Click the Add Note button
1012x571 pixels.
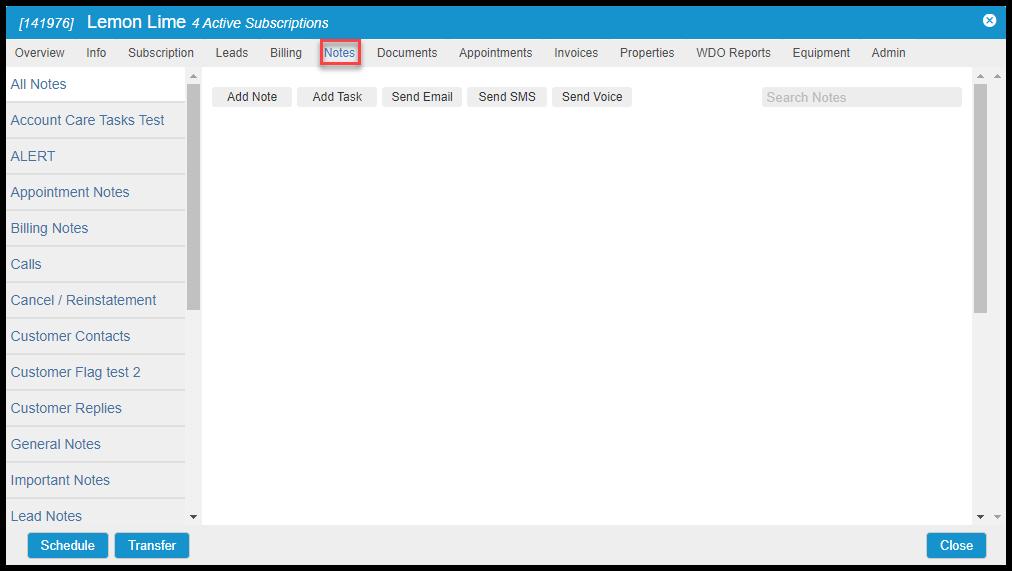(252, 97)
